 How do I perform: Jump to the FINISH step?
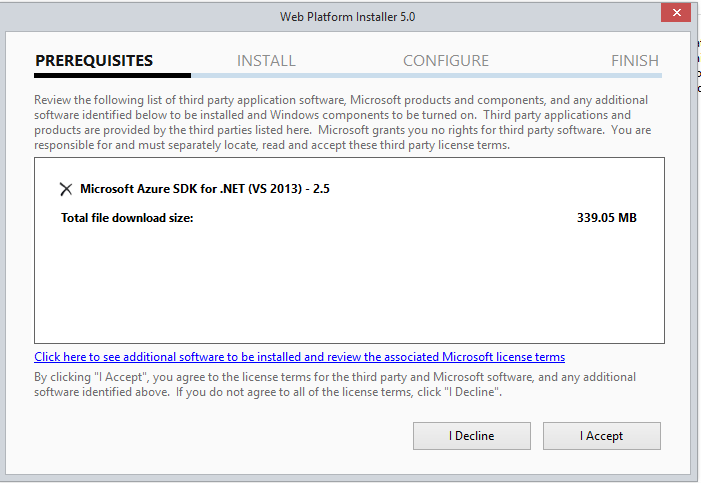(635, 61)
